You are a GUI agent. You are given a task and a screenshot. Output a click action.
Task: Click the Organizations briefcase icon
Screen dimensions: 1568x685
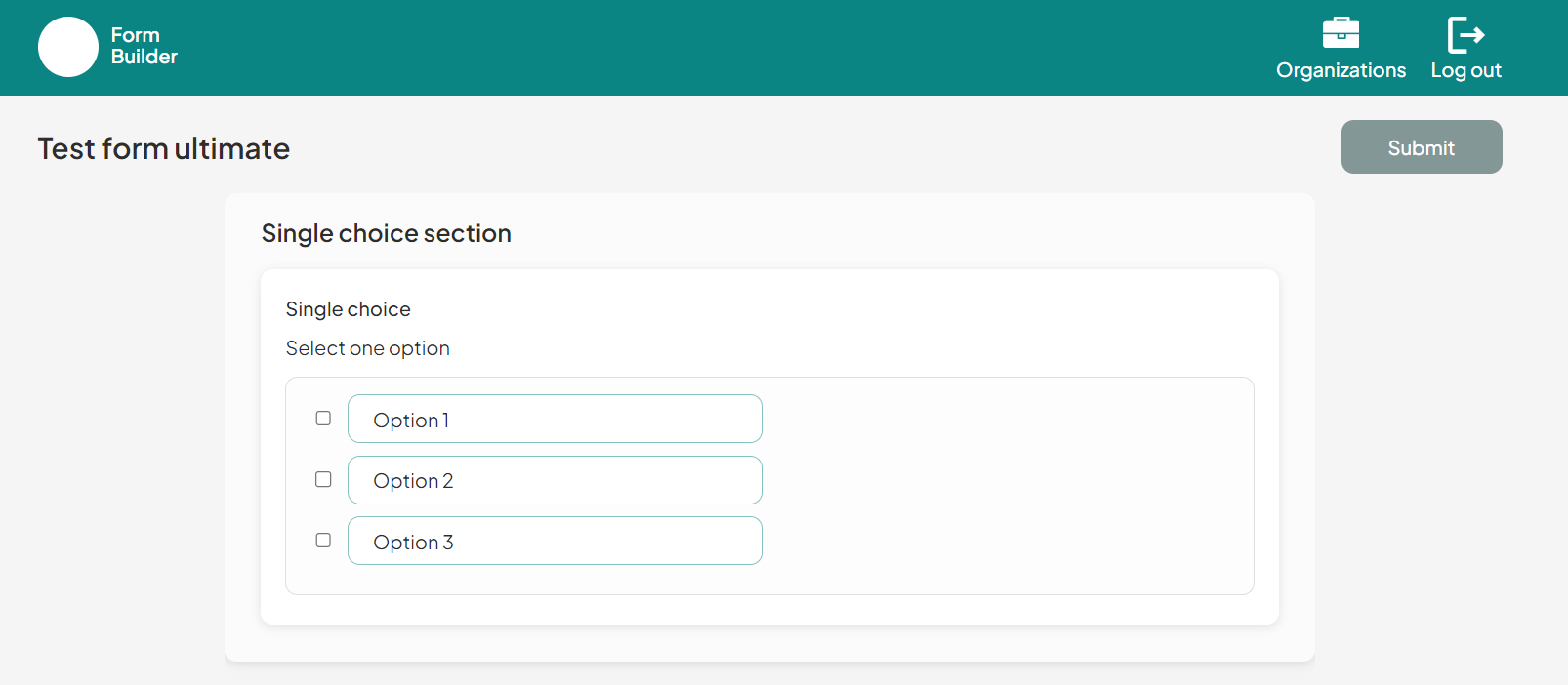1341,33
